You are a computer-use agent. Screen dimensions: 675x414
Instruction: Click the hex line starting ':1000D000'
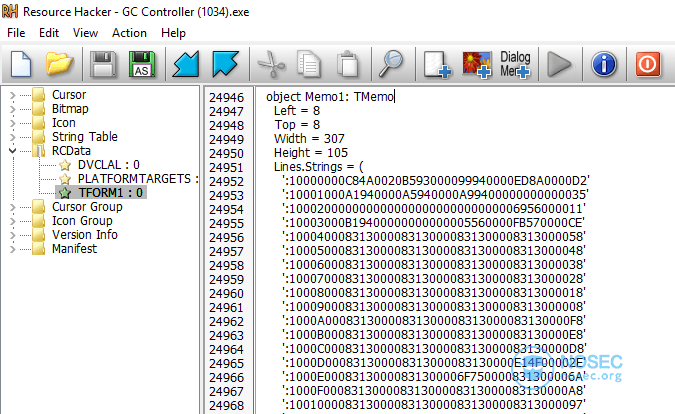(x=434, y=362)
